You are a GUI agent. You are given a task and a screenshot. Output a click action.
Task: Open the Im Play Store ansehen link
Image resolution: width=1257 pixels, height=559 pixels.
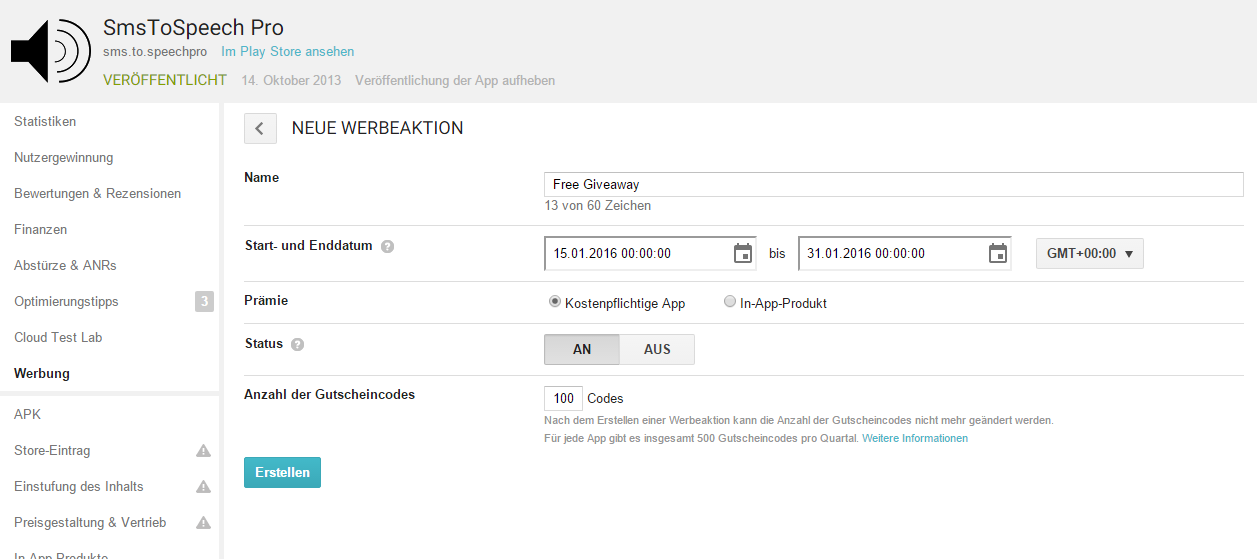tap(287, 52)
